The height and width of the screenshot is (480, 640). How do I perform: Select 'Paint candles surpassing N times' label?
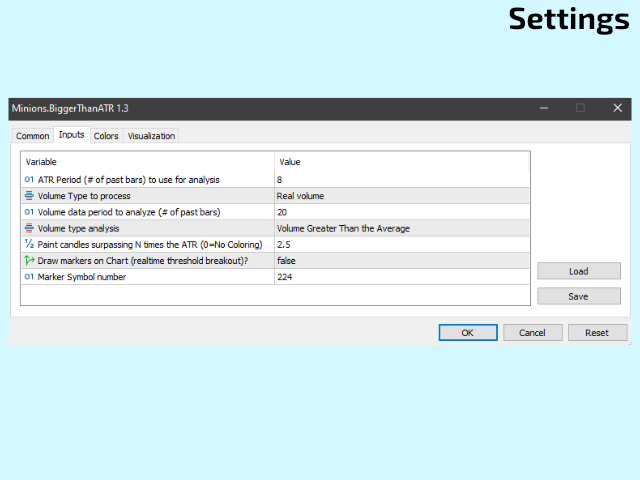tap(150, 244)
